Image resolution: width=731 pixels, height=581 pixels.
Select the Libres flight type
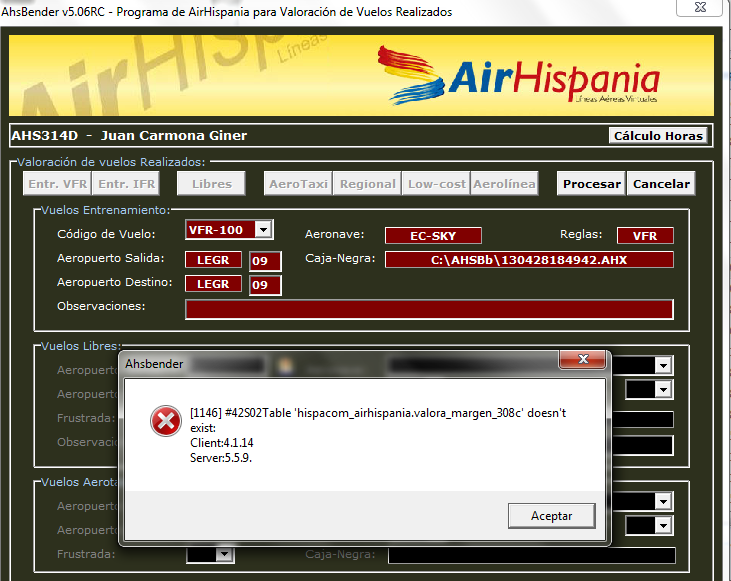[212, 184]
